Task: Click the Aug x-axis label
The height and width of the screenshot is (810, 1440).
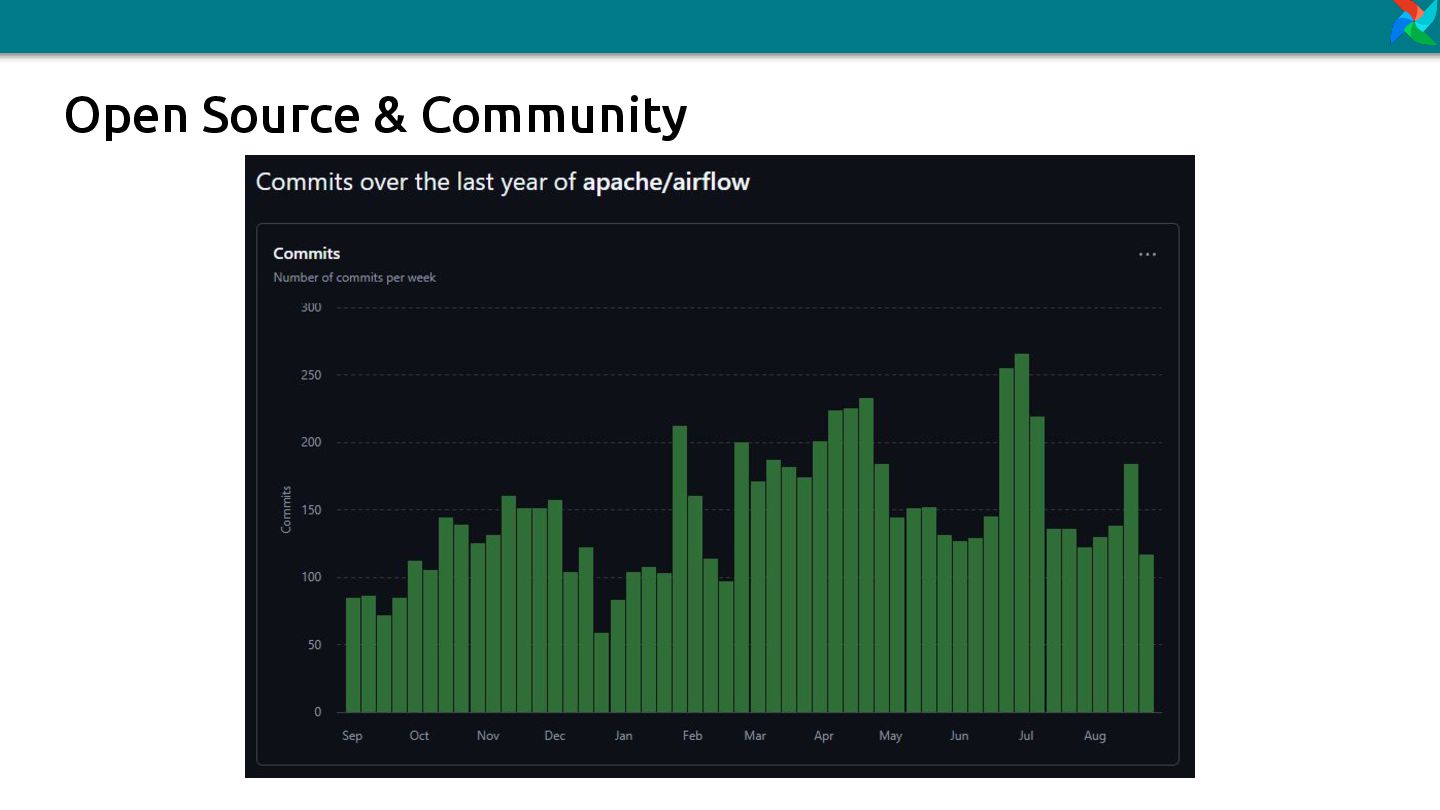Action: pyautogui.click(x=1095, y=736)
